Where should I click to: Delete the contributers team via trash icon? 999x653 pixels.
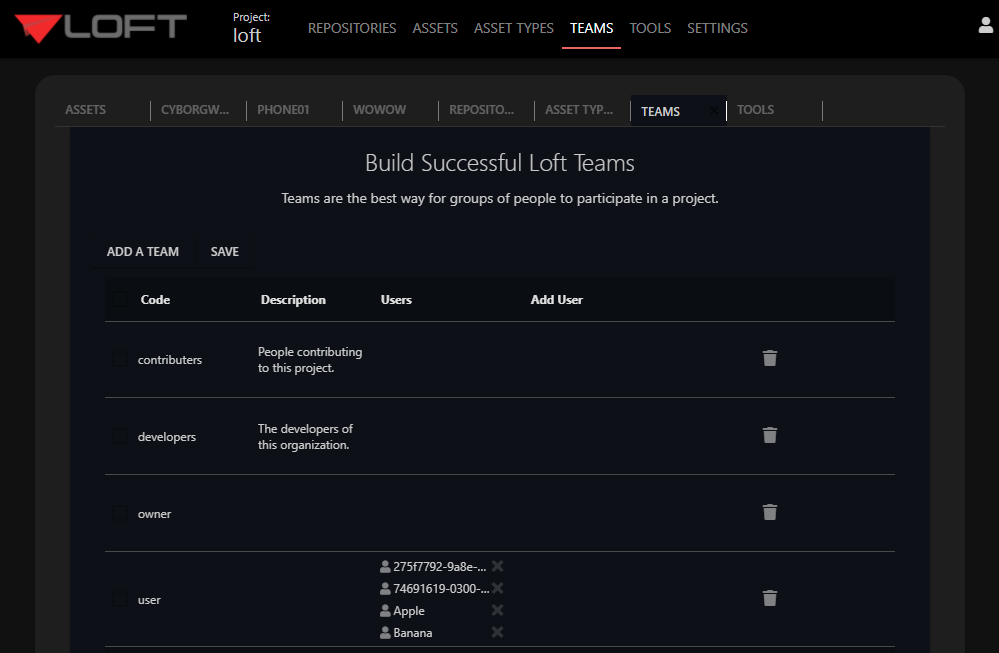[x=769, y=358]
